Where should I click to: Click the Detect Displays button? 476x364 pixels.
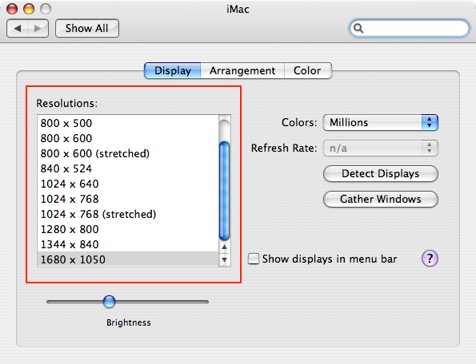coord(380,174)
